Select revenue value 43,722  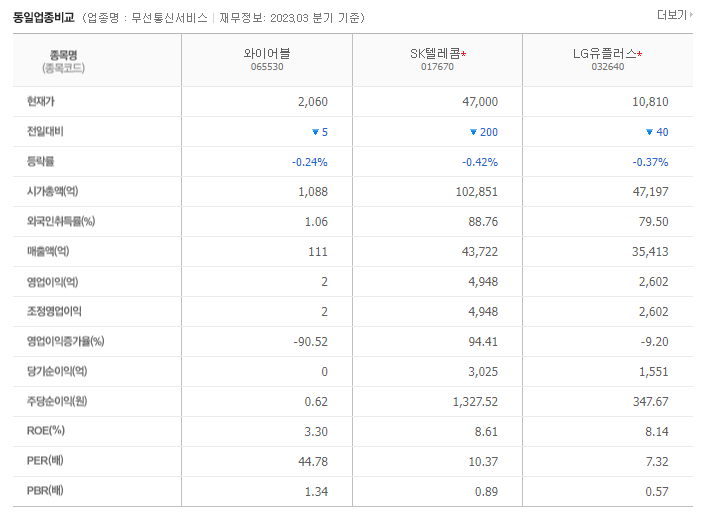click(480, 252)
